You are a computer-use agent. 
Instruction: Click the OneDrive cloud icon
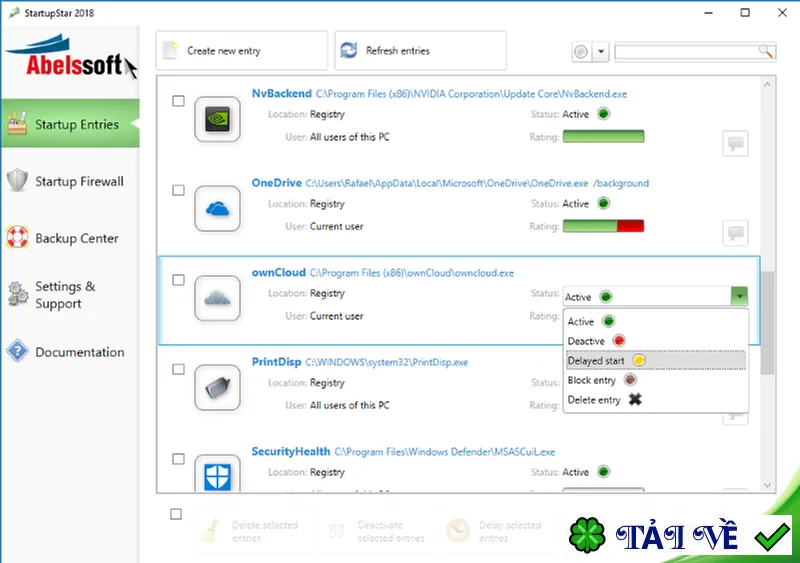click(217, 209)
